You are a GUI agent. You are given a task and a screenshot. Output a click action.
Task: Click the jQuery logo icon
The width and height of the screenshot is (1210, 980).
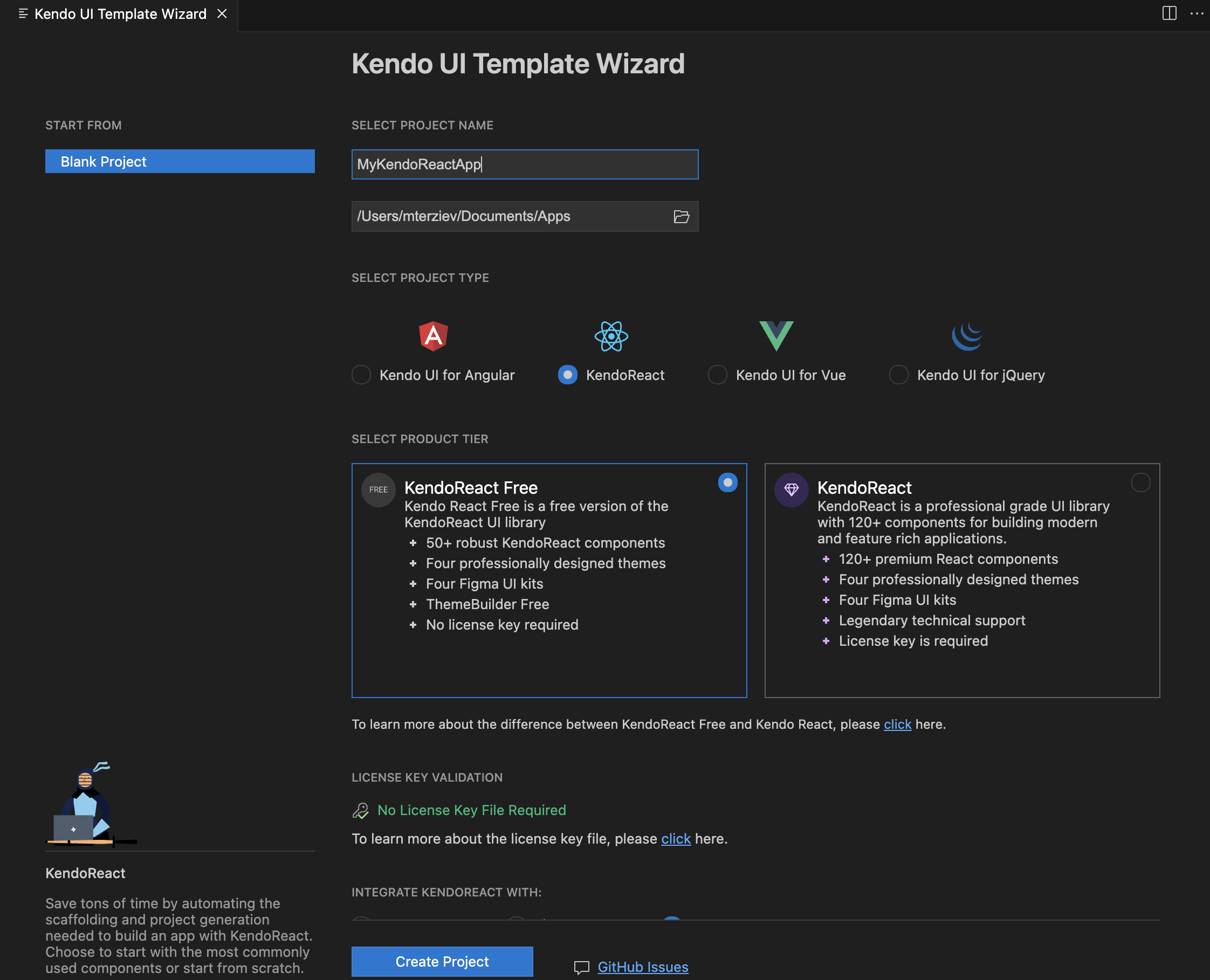967,335
